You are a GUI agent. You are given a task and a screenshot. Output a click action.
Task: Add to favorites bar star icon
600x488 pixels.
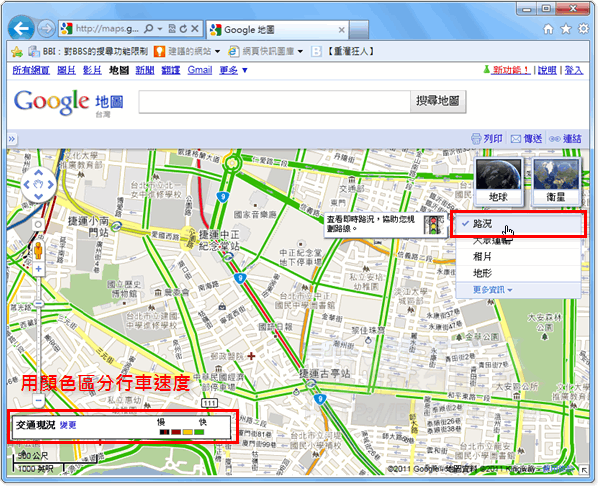(16, 52)
